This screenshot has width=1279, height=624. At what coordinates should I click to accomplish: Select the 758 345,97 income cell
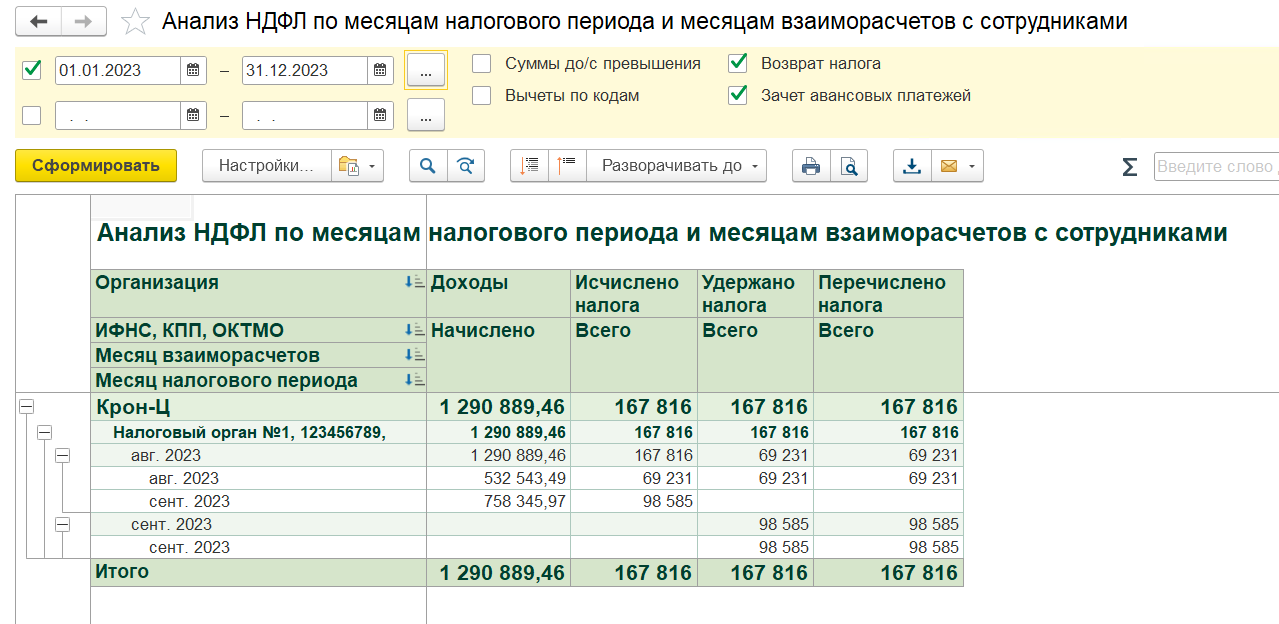pyautogui.click(x=499, y=501)
